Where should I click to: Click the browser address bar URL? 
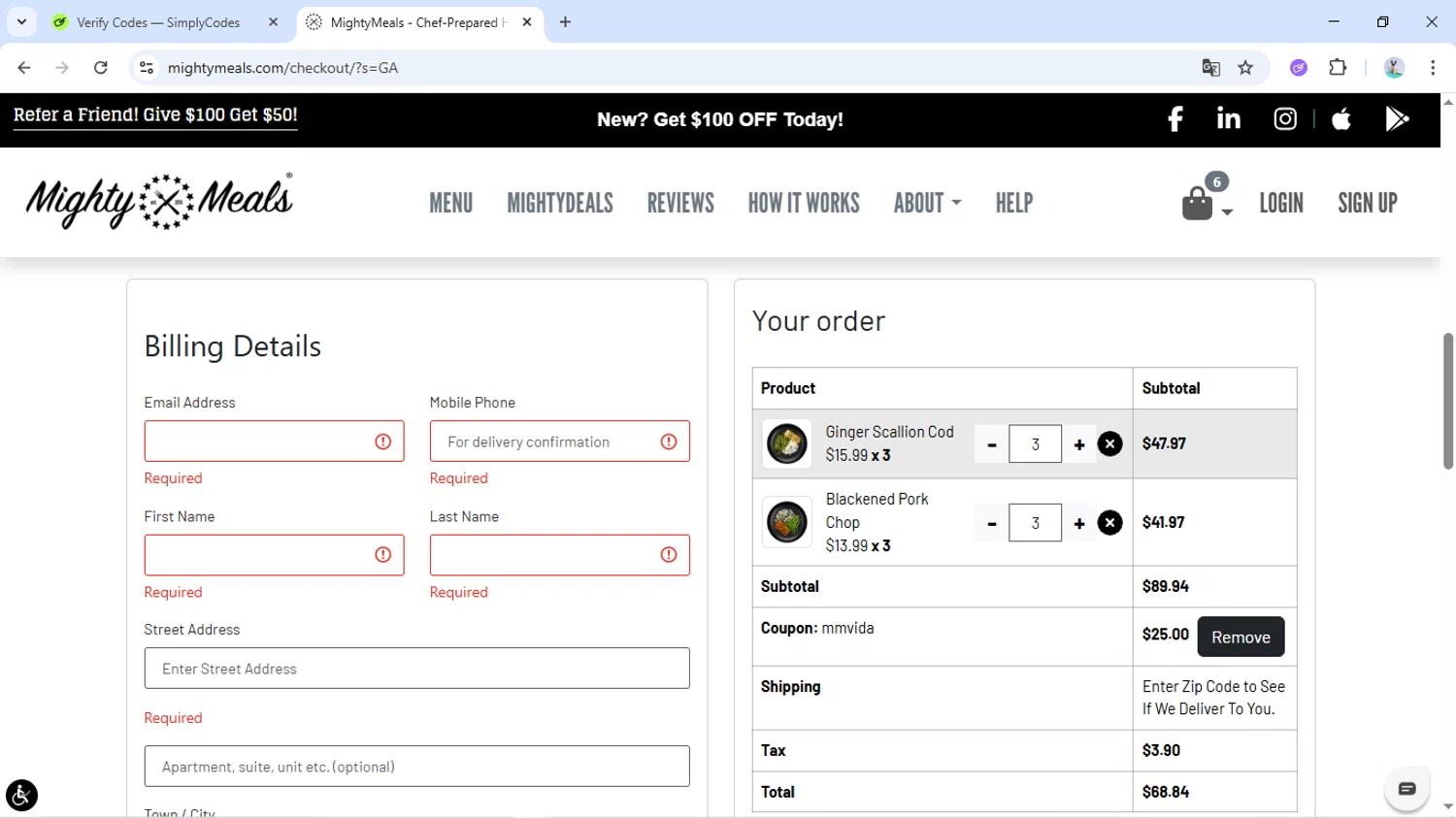point(282,68)
